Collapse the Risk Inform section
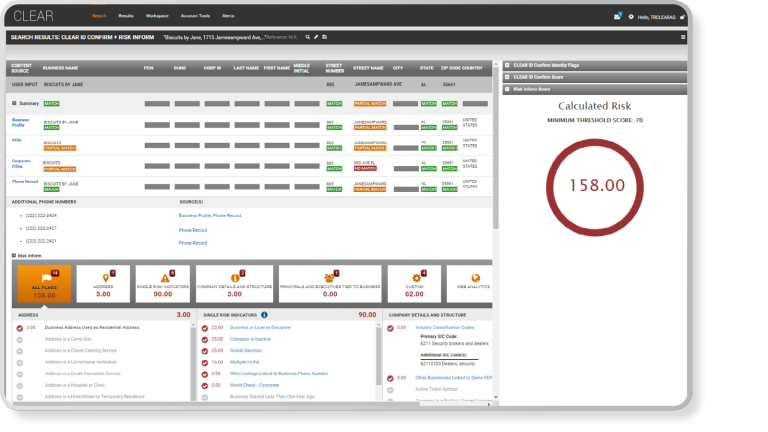This screenshot has width=768, height=432. coord(14,255)
